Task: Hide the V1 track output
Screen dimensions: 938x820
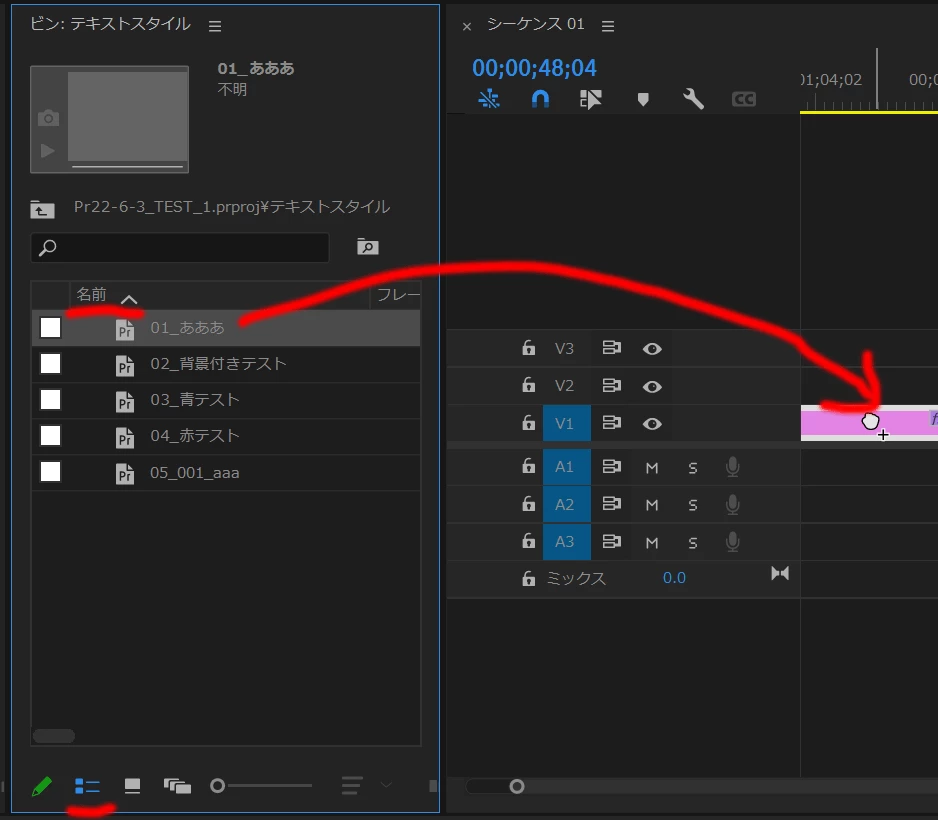Action: [652, 424]
